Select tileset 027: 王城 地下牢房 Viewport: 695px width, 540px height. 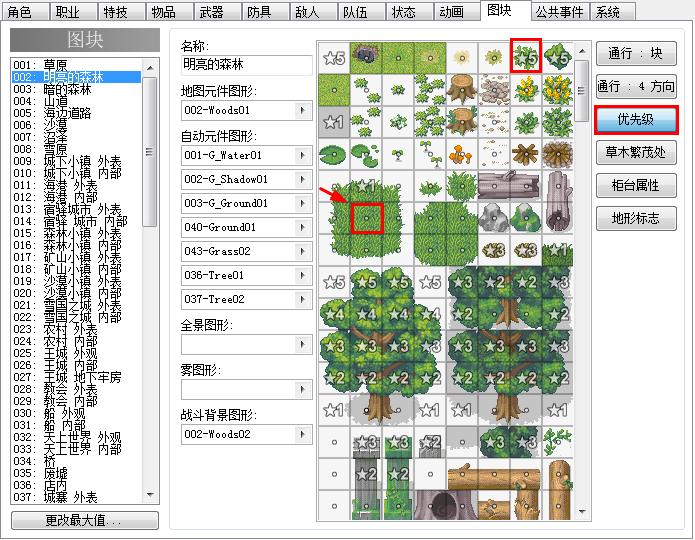point(76,377)
